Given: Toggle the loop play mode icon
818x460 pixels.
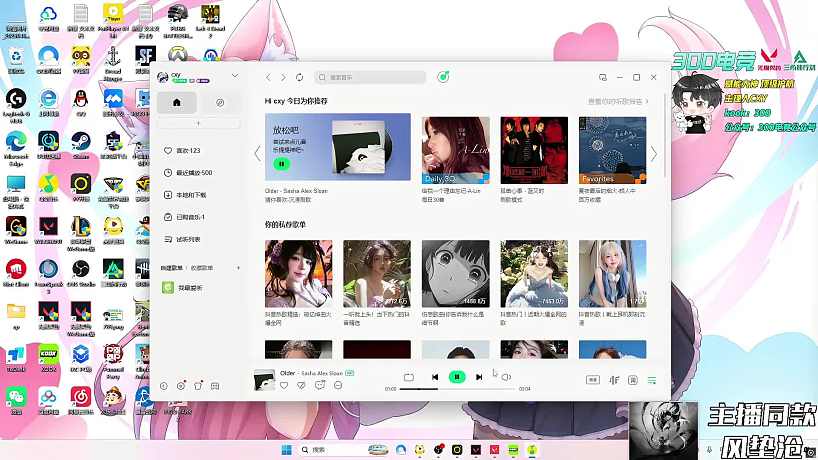Looking at the screenshot, I should pos(409,377).
